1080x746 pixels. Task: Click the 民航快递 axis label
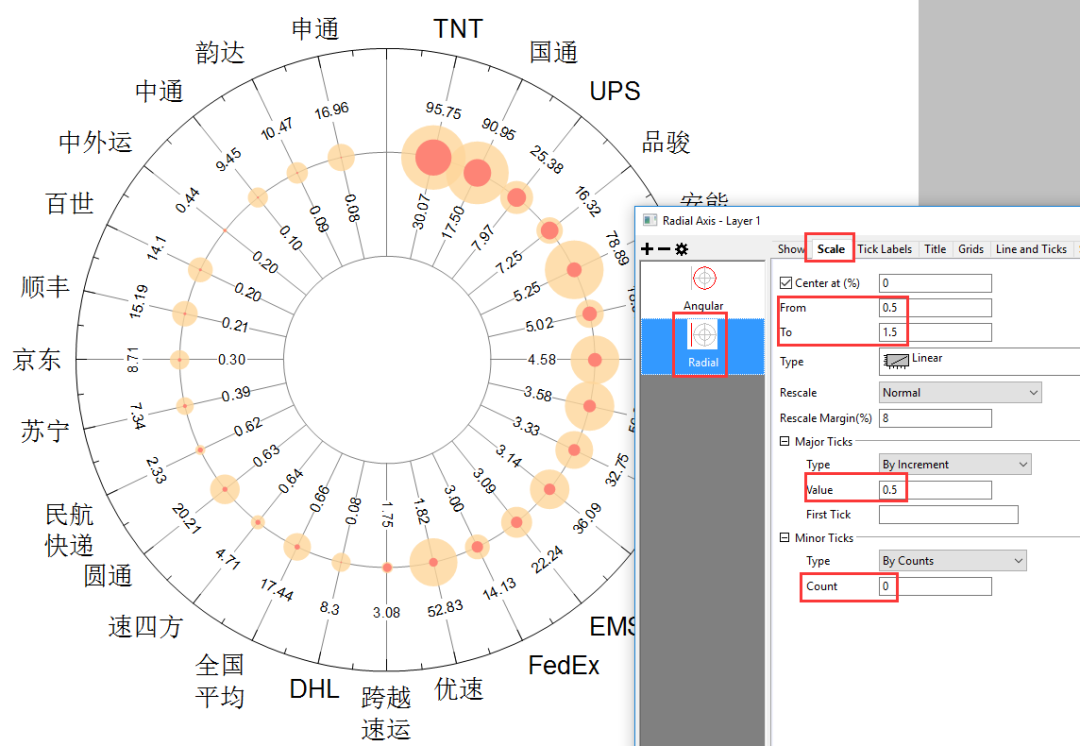pos(69,530)
